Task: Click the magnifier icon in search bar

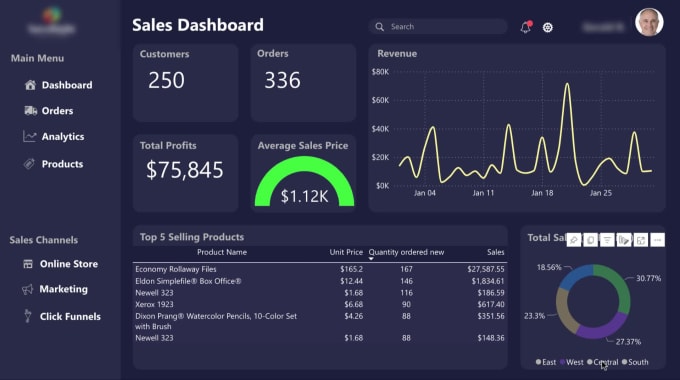Action: 379,27
